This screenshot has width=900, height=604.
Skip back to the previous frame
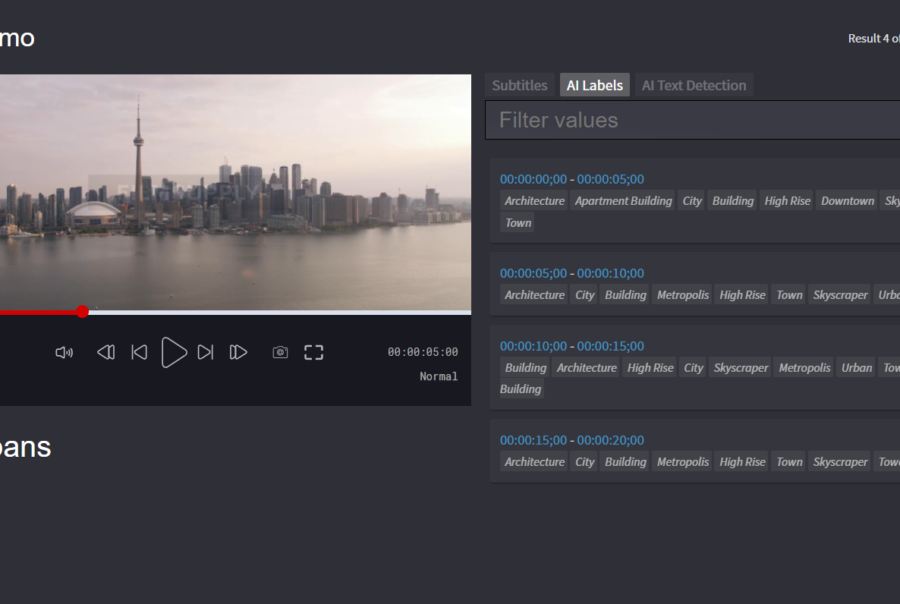pos(139,352)
